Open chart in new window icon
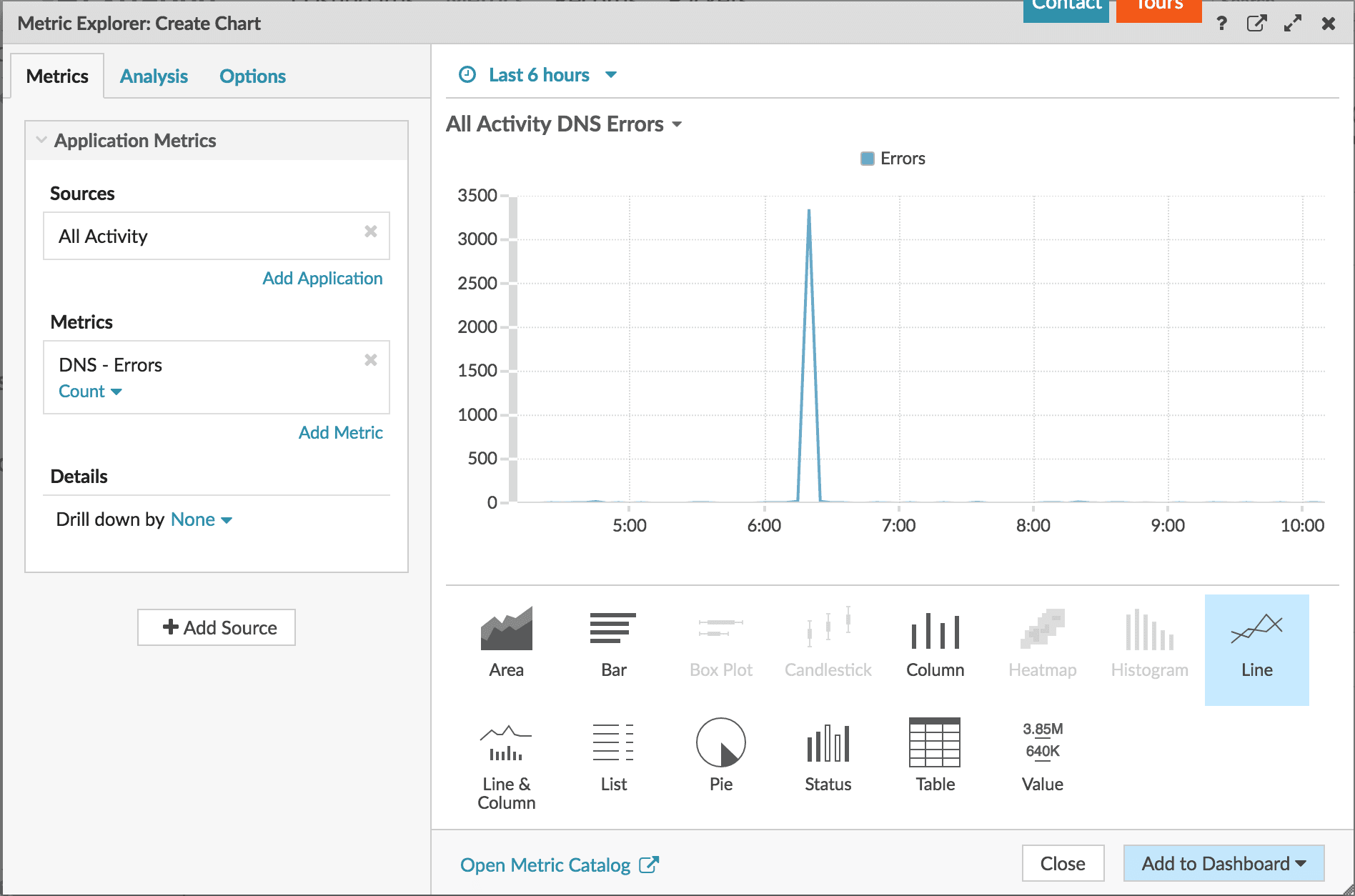Screen dimensions: 1355x896 point(1256,23)
